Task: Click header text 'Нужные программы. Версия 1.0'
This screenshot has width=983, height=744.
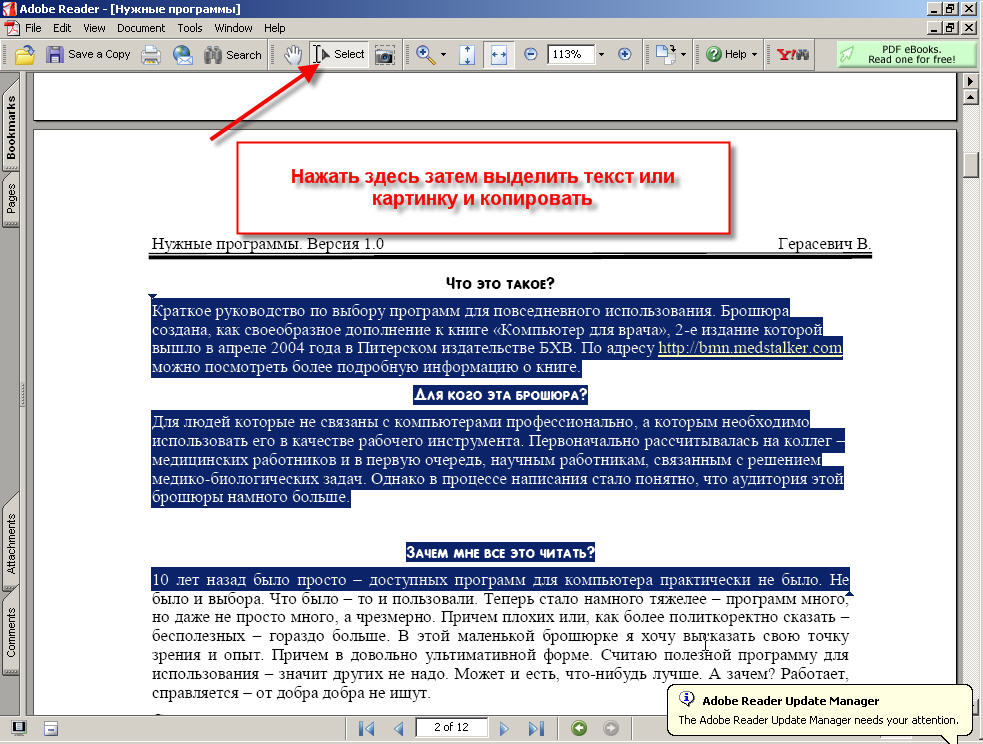Action: [x=268, y=244]
